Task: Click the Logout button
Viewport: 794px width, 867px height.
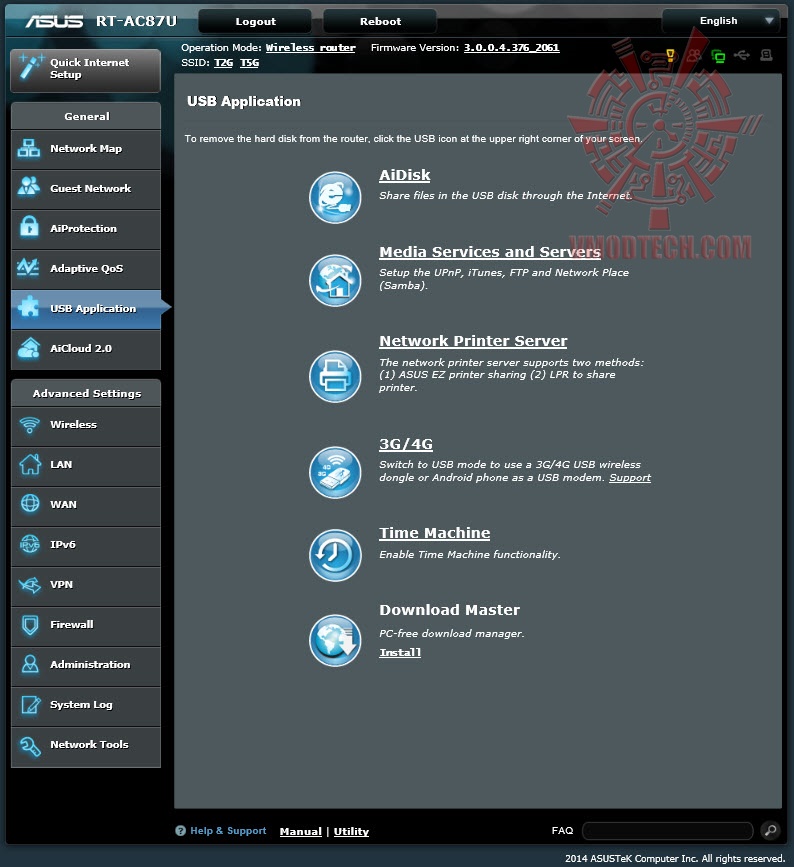Action: pyautogui.click(x=255, y=22)
